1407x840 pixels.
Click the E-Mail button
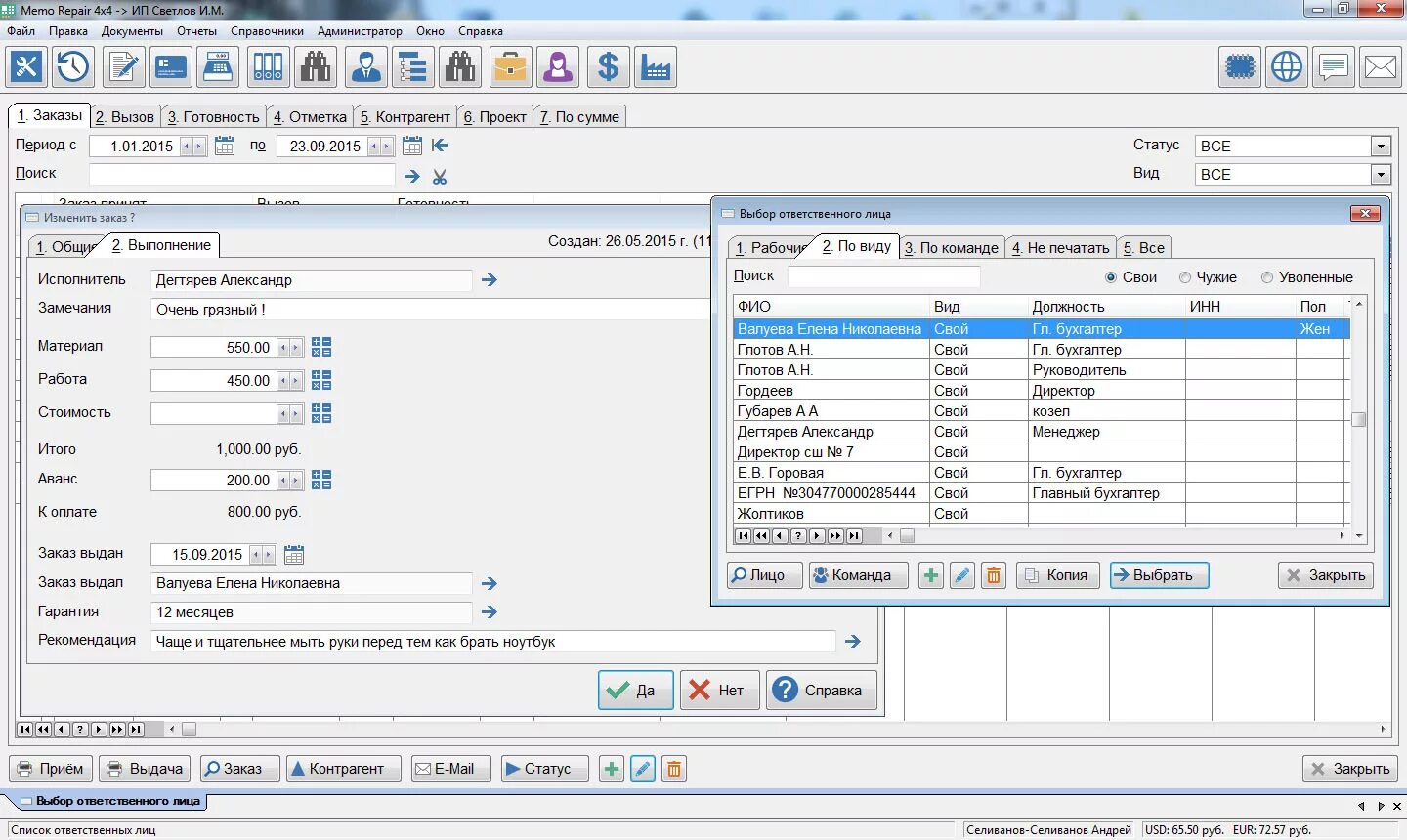tap(449, 769)
